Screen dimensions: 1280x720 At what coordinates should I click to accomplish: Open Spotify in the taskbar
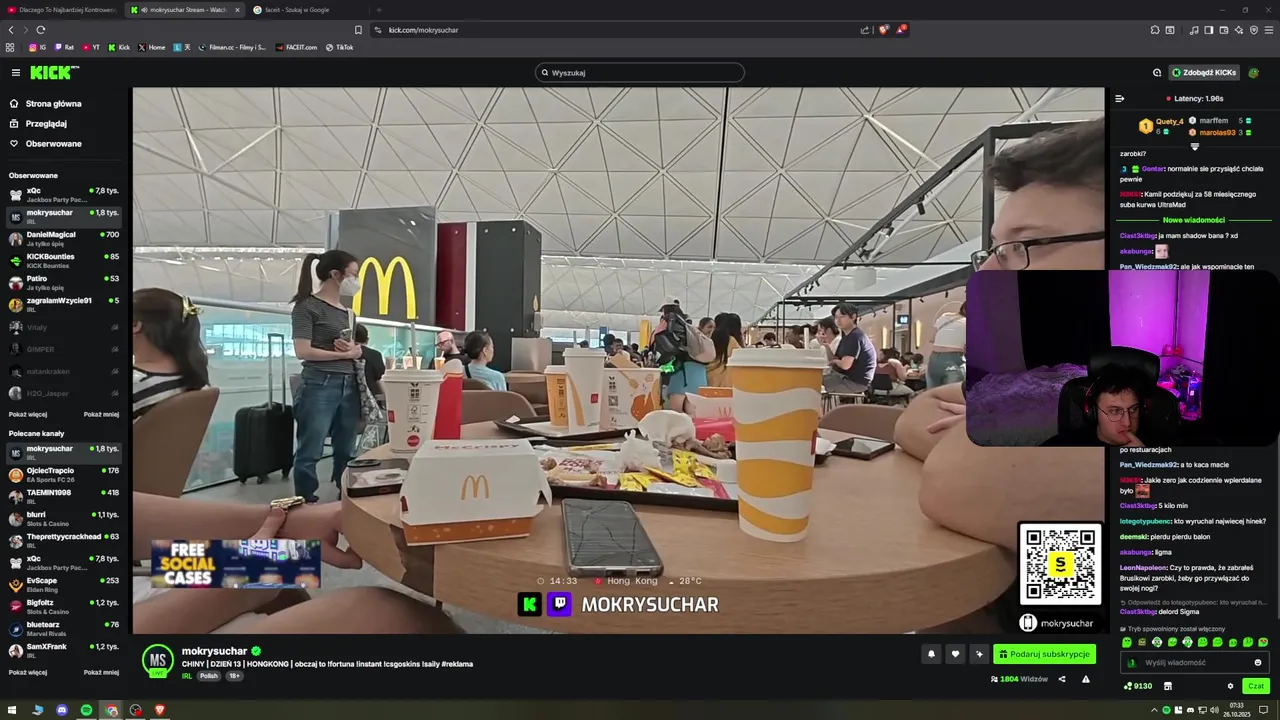(x=86, y=710)
